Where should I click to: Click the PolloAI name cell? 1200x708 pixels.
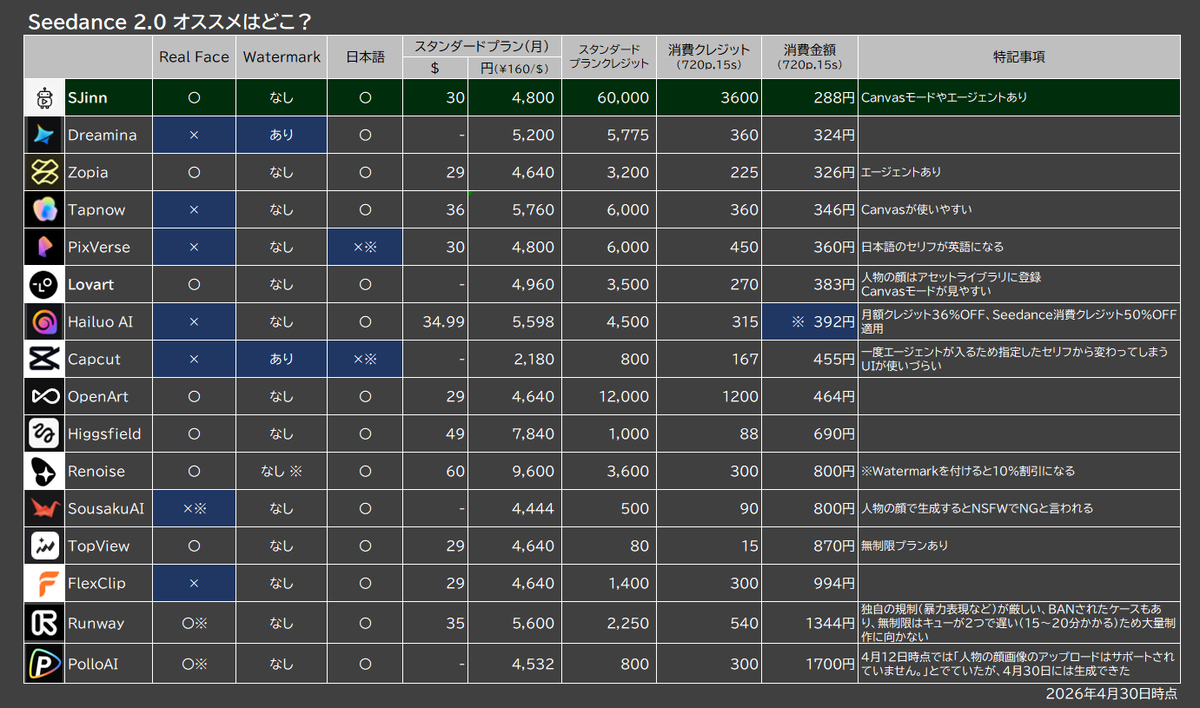(x=108, y=663)
